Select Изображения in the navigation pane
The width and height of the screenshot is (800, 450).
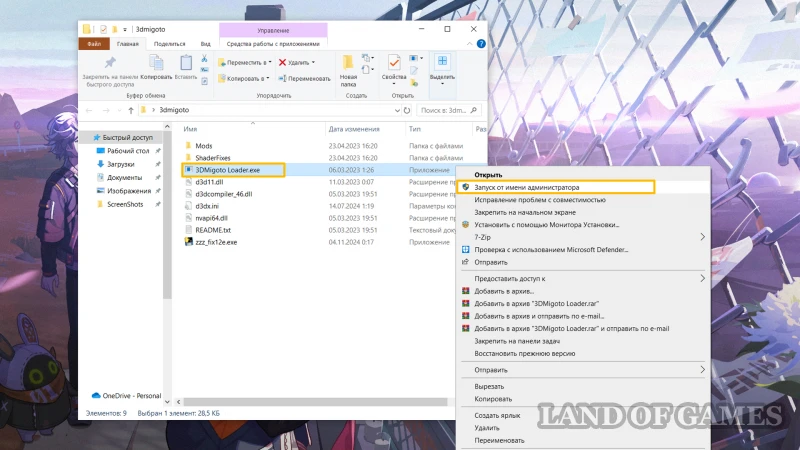point(129,191)
